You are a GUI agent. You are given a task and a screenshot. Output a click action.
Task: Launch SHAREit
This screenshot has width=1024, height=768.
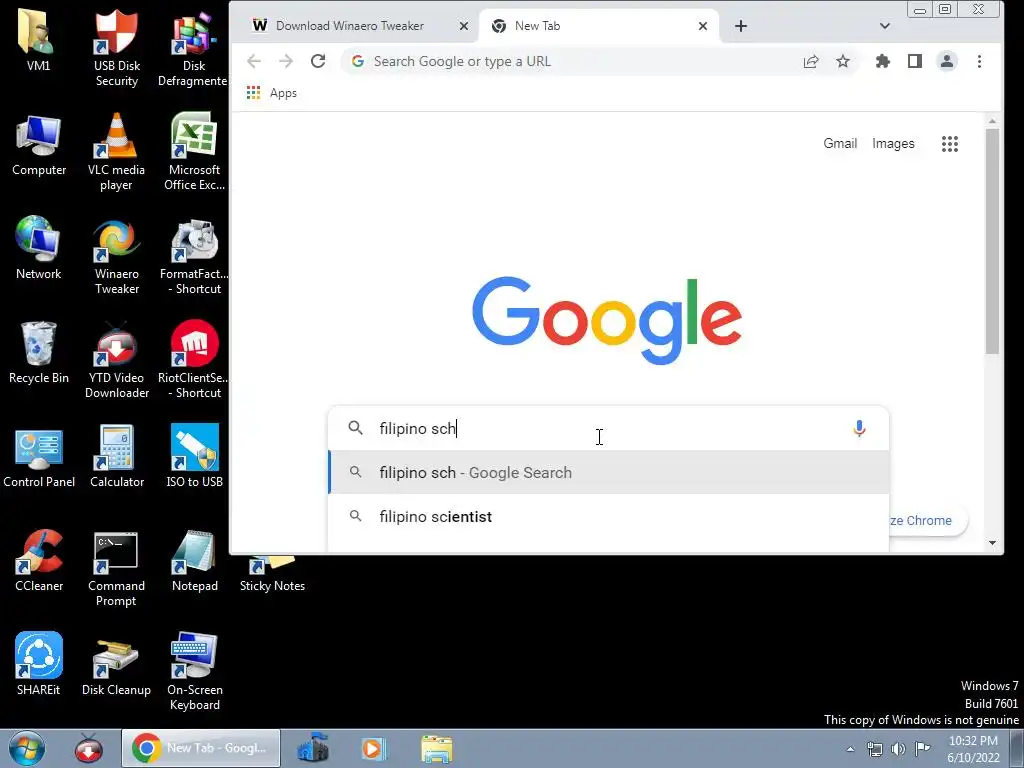tap(39, 664)
